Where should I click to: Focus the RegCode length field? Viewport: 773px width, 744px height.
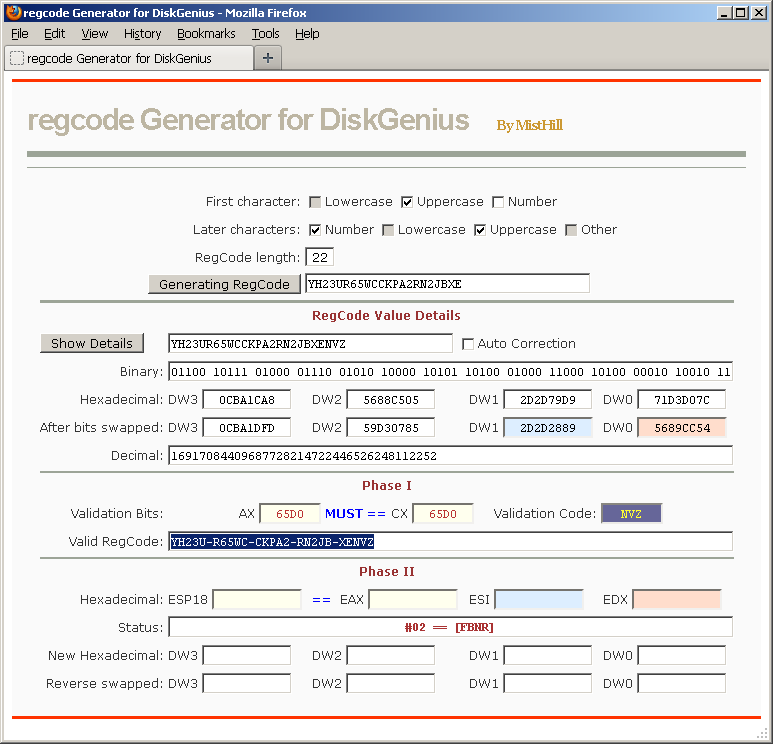coord(319,257)
